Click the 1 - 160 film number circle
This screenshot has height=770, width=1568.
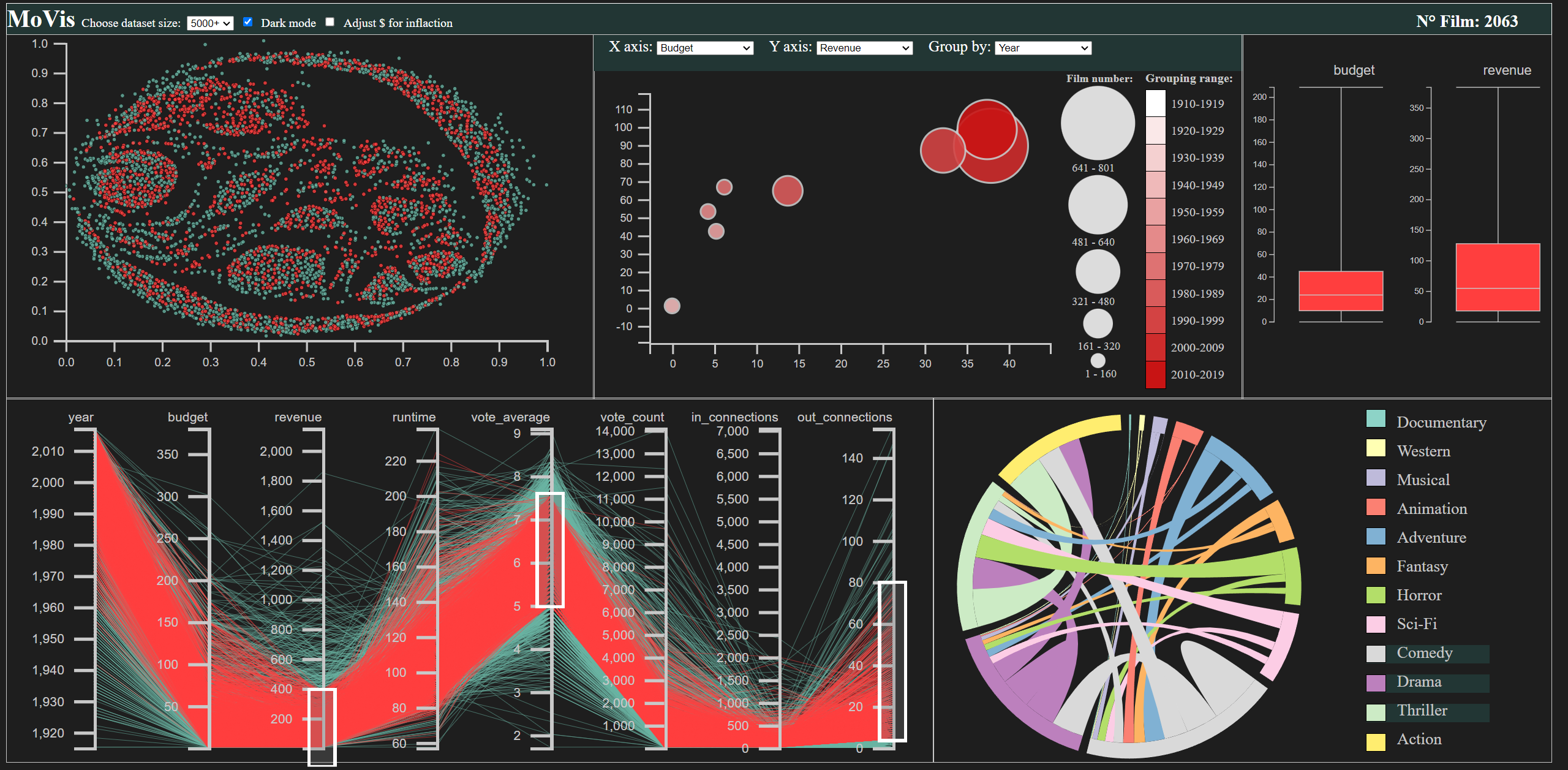[x=1098, y=361]
